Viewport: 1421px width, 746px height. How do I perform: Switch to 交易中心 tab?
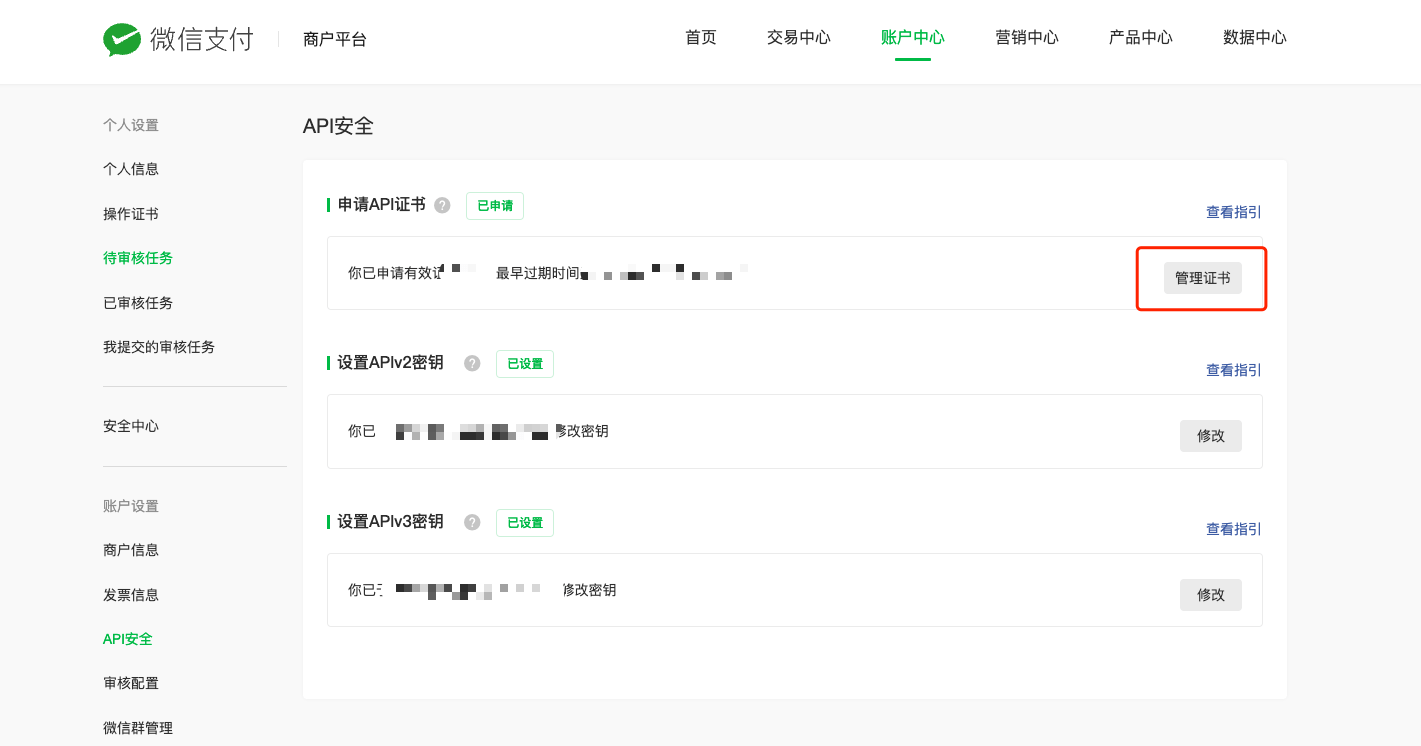(799, 38)
